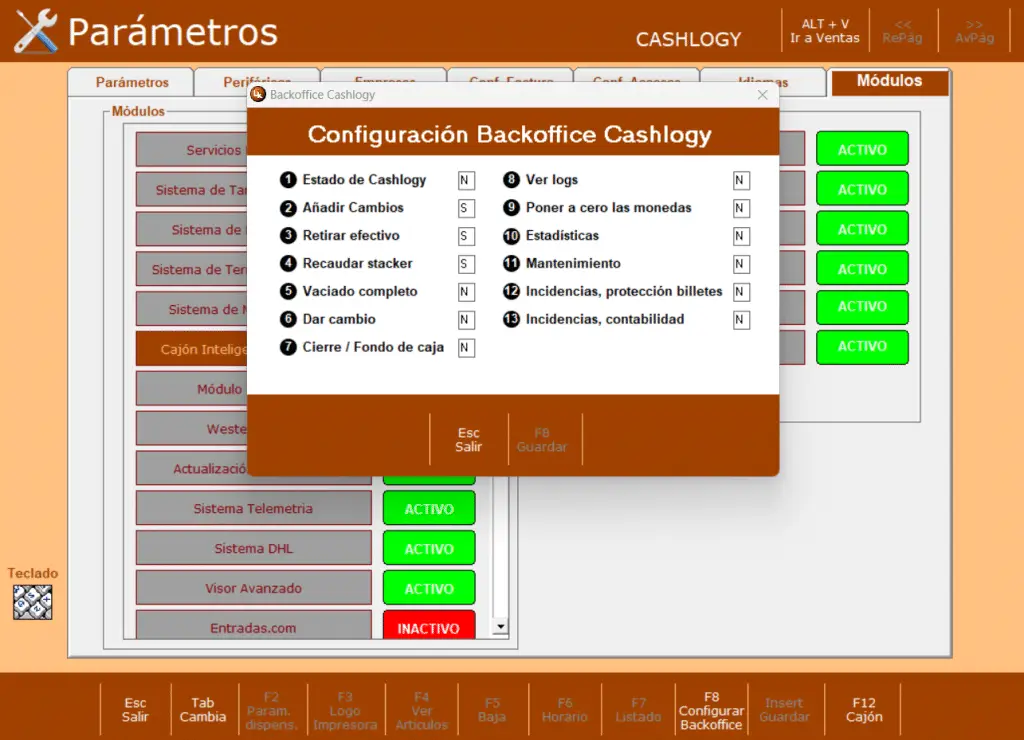This screenshot has height=740, width=1024.
Task: Click F7 Listado in the bottom bar
Action: [638, 710]
